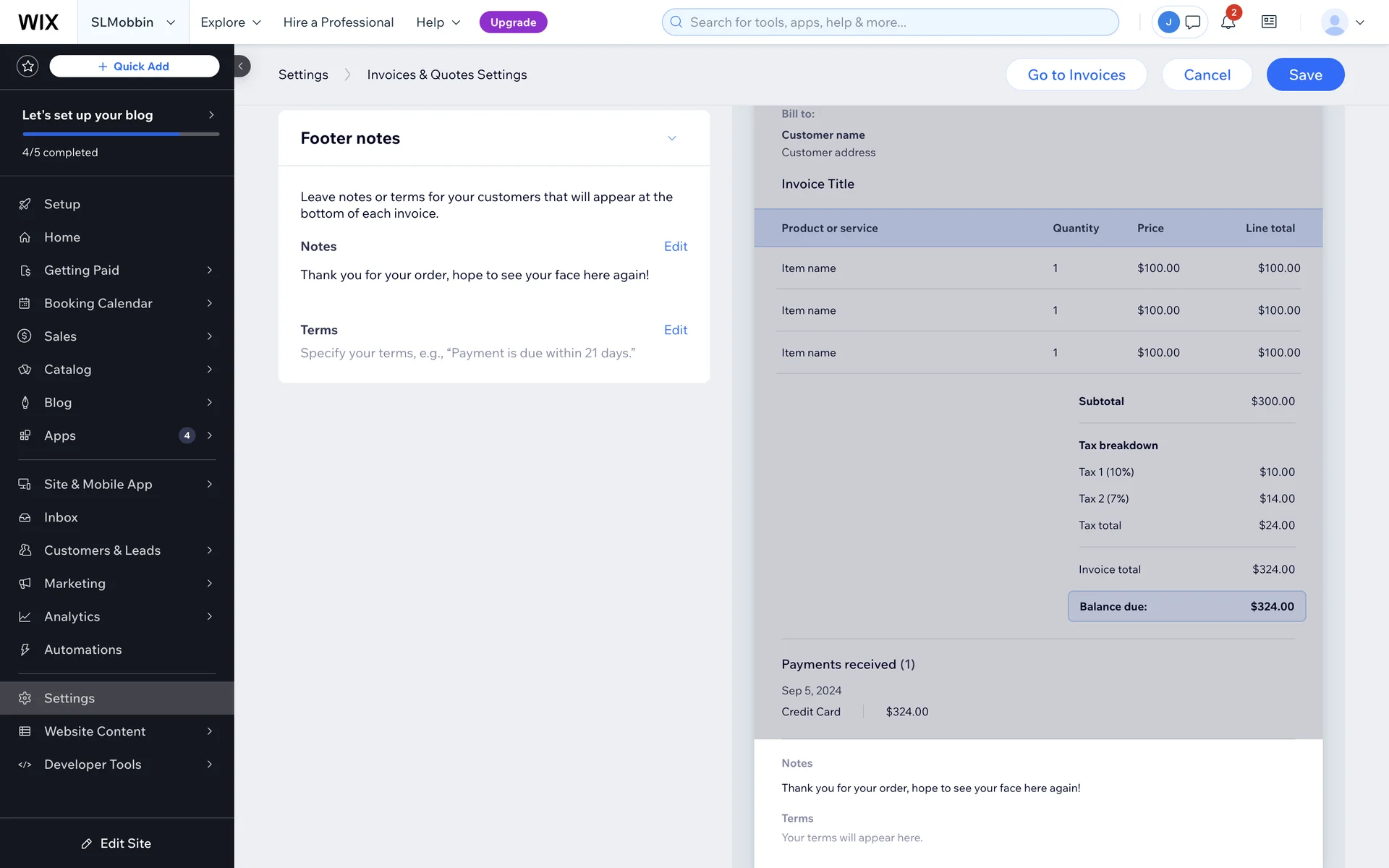Click the chat messages icon in header
The image size is (1389, 868).
(1193, 22)
